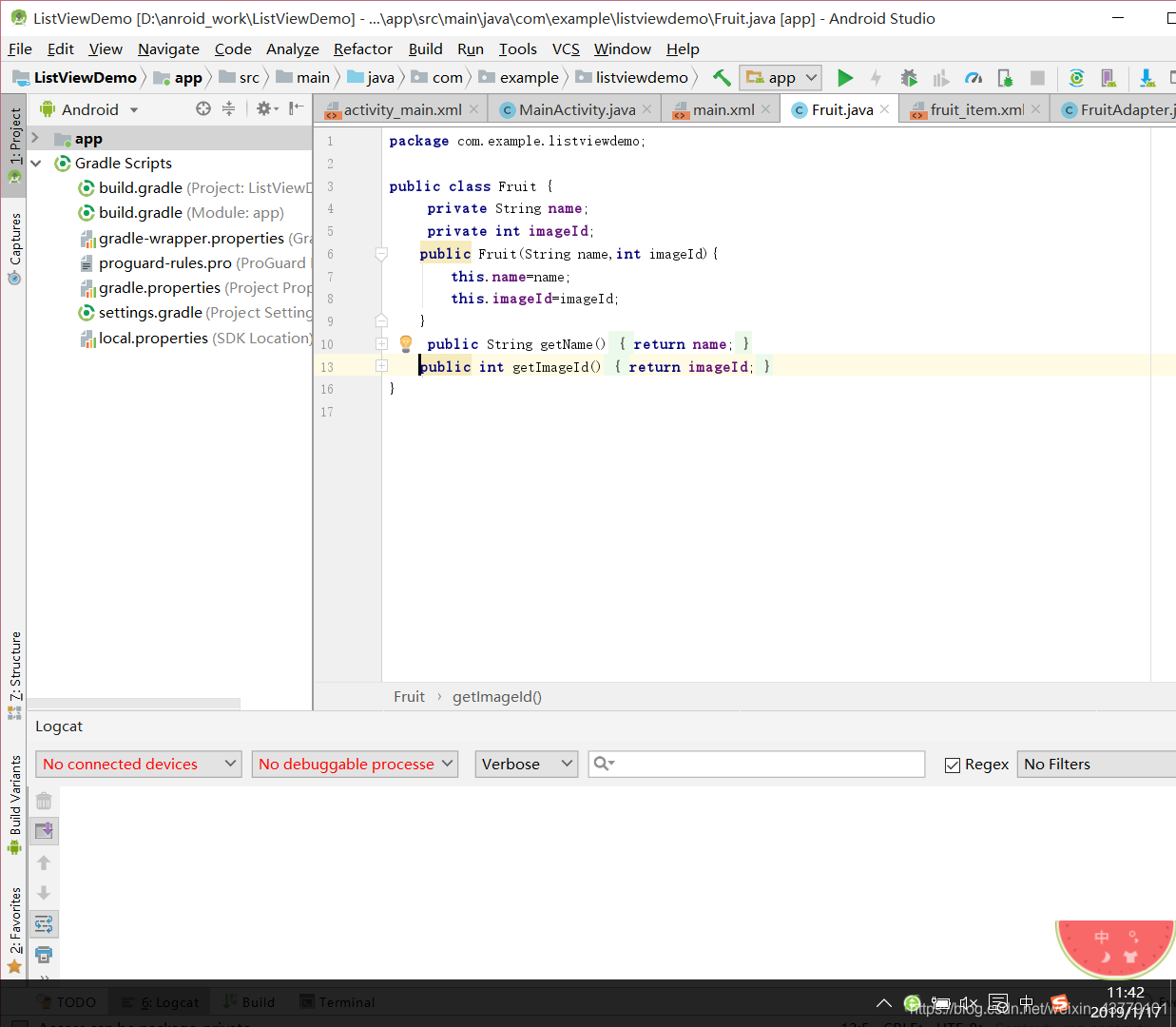Click the Logcat print icon
The width and height of the screenshot is (1176, 1027).
click(x=44, y=954)
